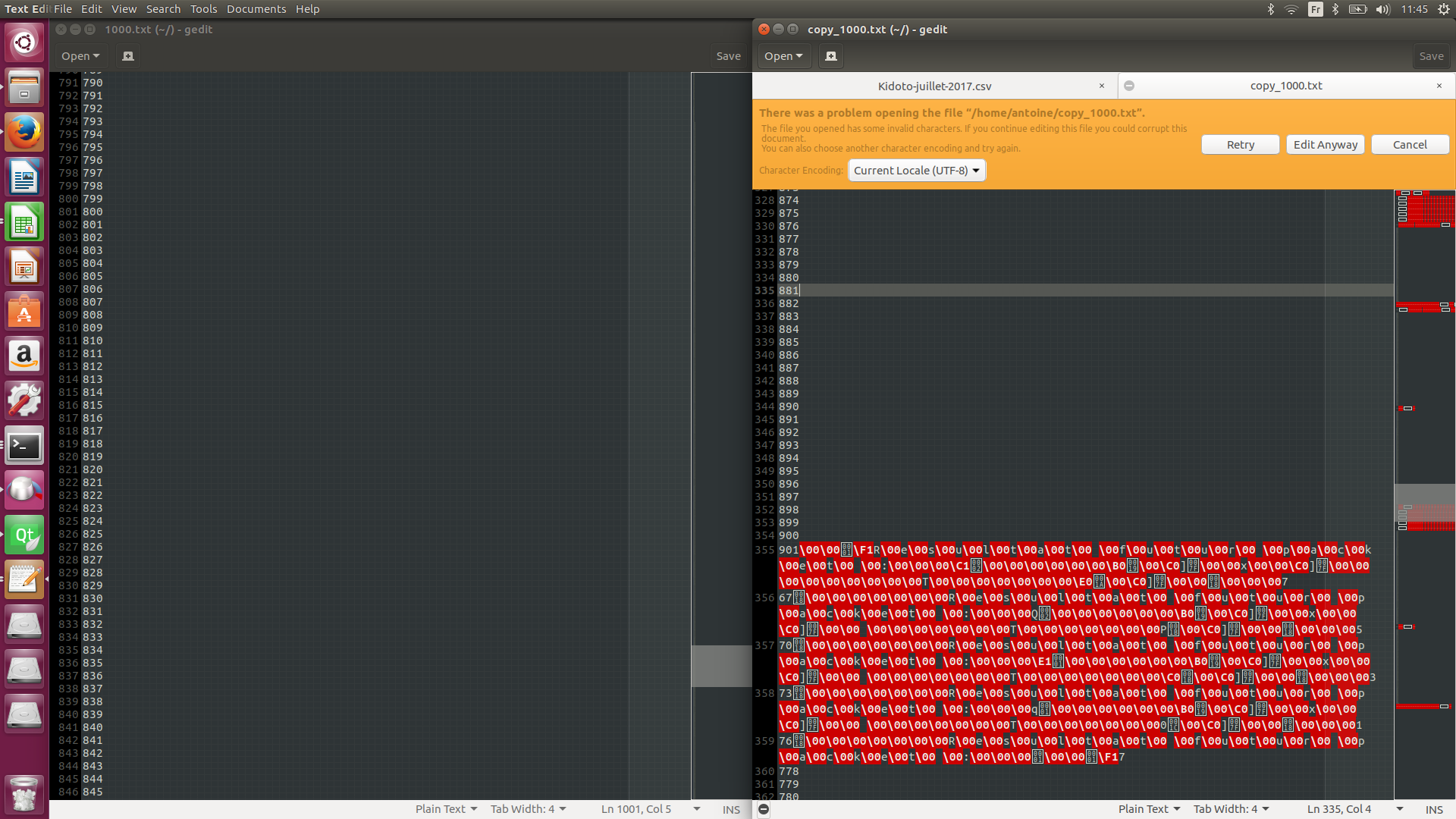Viewport: 1456px width, 819px height.
Task: Click a red error marker in the overview scrollbar
Action: click(1424, 212)
